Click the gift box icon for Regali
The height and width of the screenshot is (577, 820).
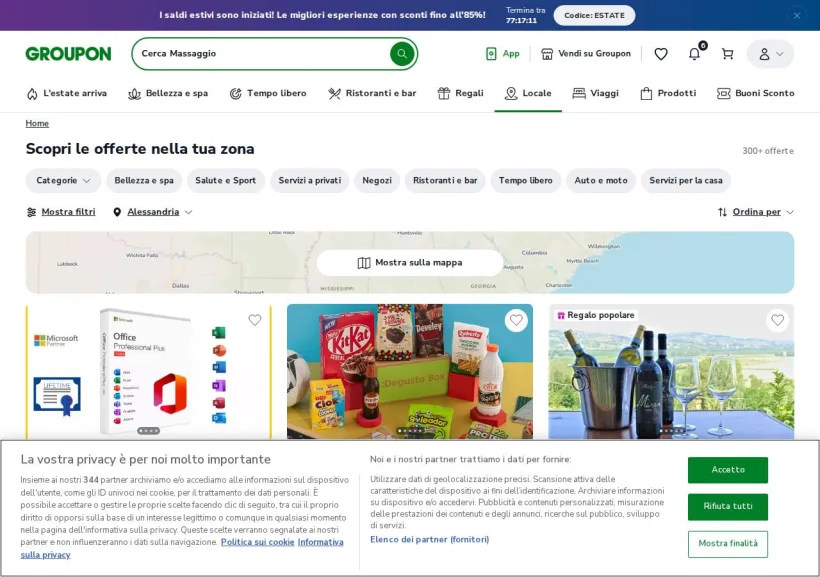pos(443,94)
